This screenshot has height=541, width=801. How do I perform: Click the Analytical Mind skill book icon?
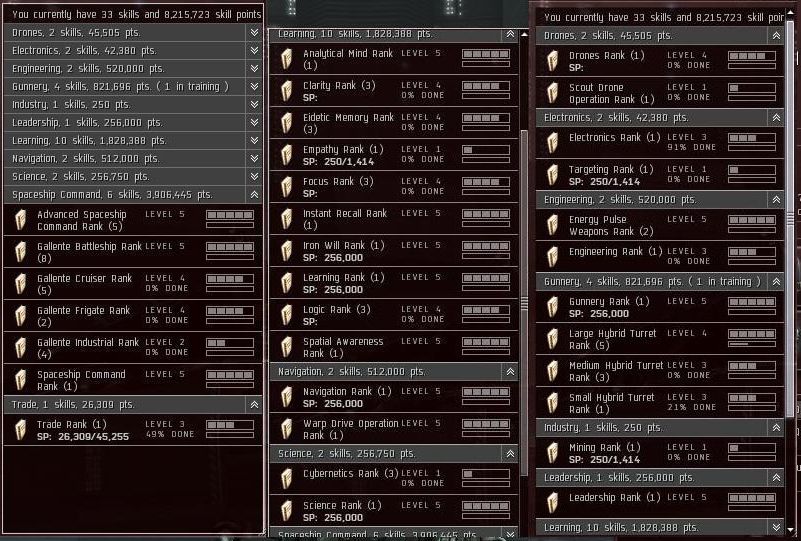tap(287, 59)
